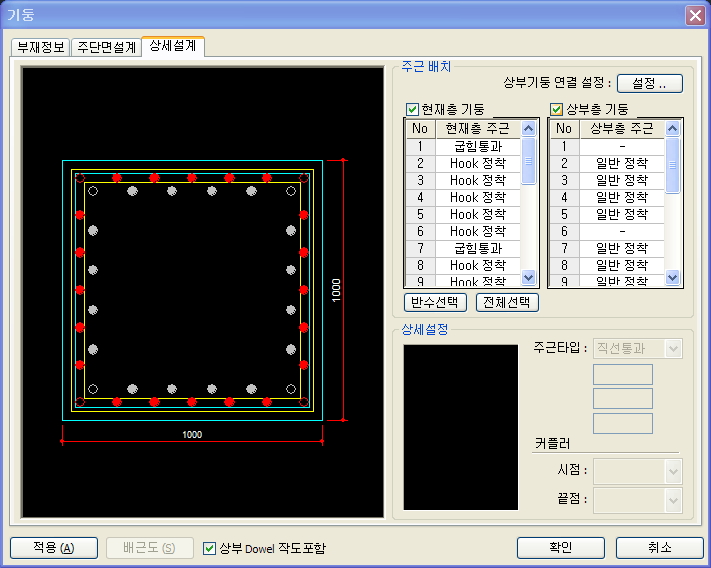Cancel with the 취소 button
This screenshot has width=711, height=568.
[659, 548]
